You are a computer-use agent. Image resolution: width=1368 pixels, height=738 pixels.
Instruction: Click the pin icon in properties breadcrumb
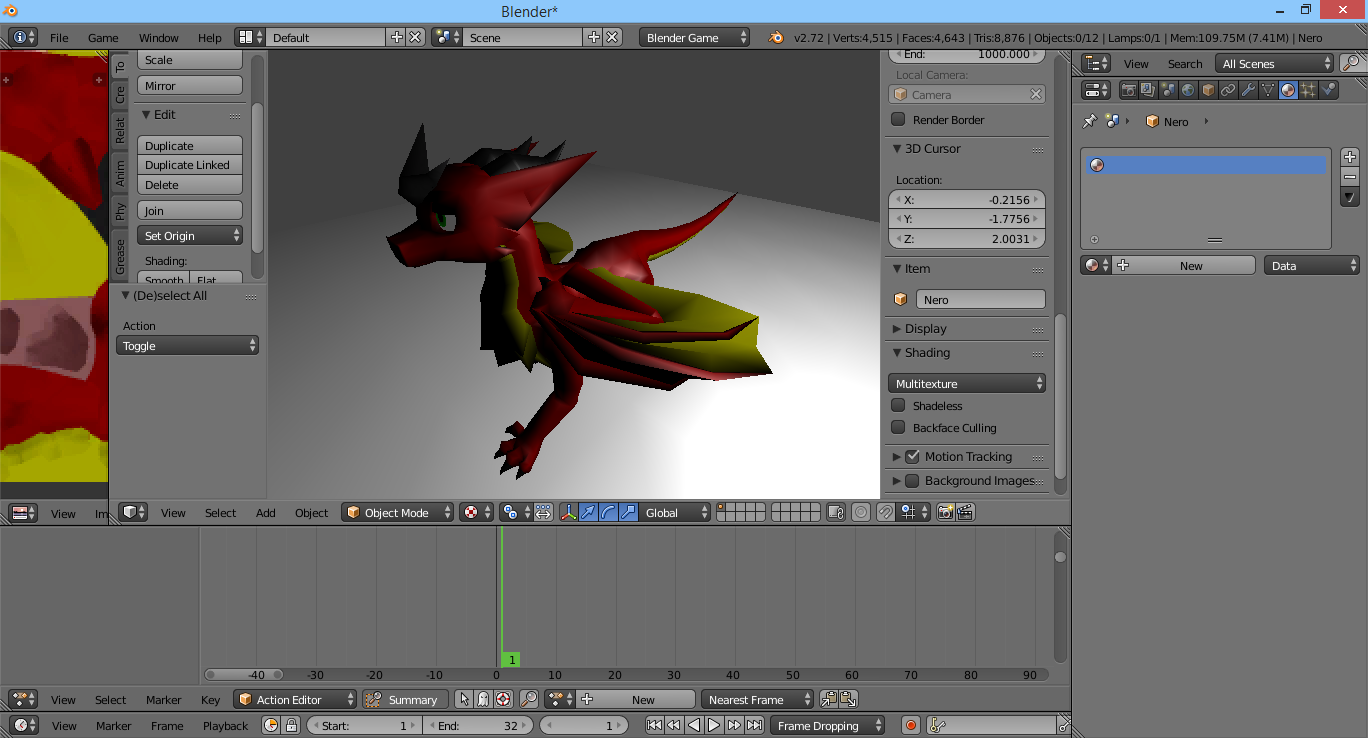tap(1090, 121)
